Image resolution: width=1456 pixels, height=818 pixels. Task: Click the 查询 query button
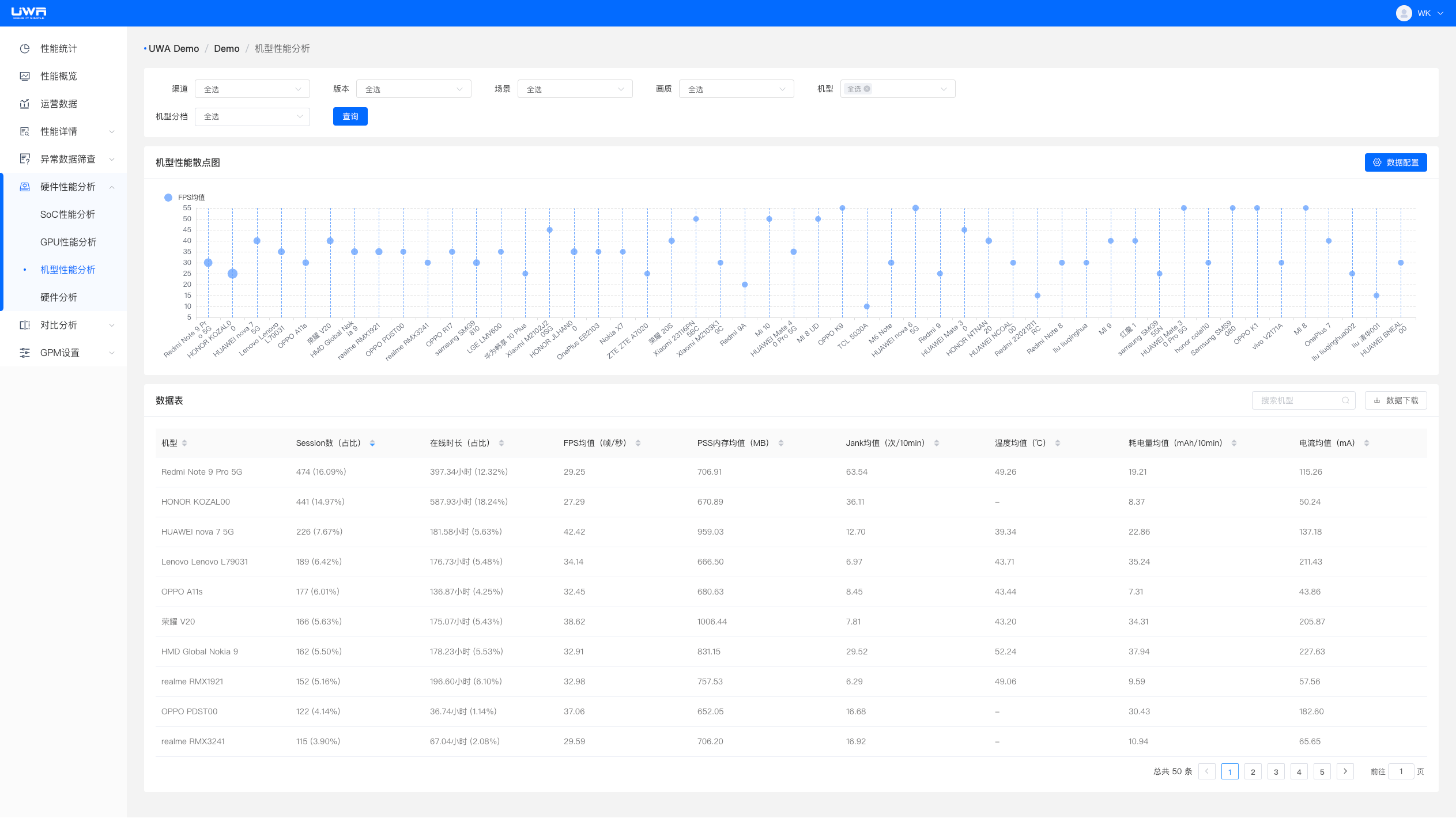coord(350,117)
